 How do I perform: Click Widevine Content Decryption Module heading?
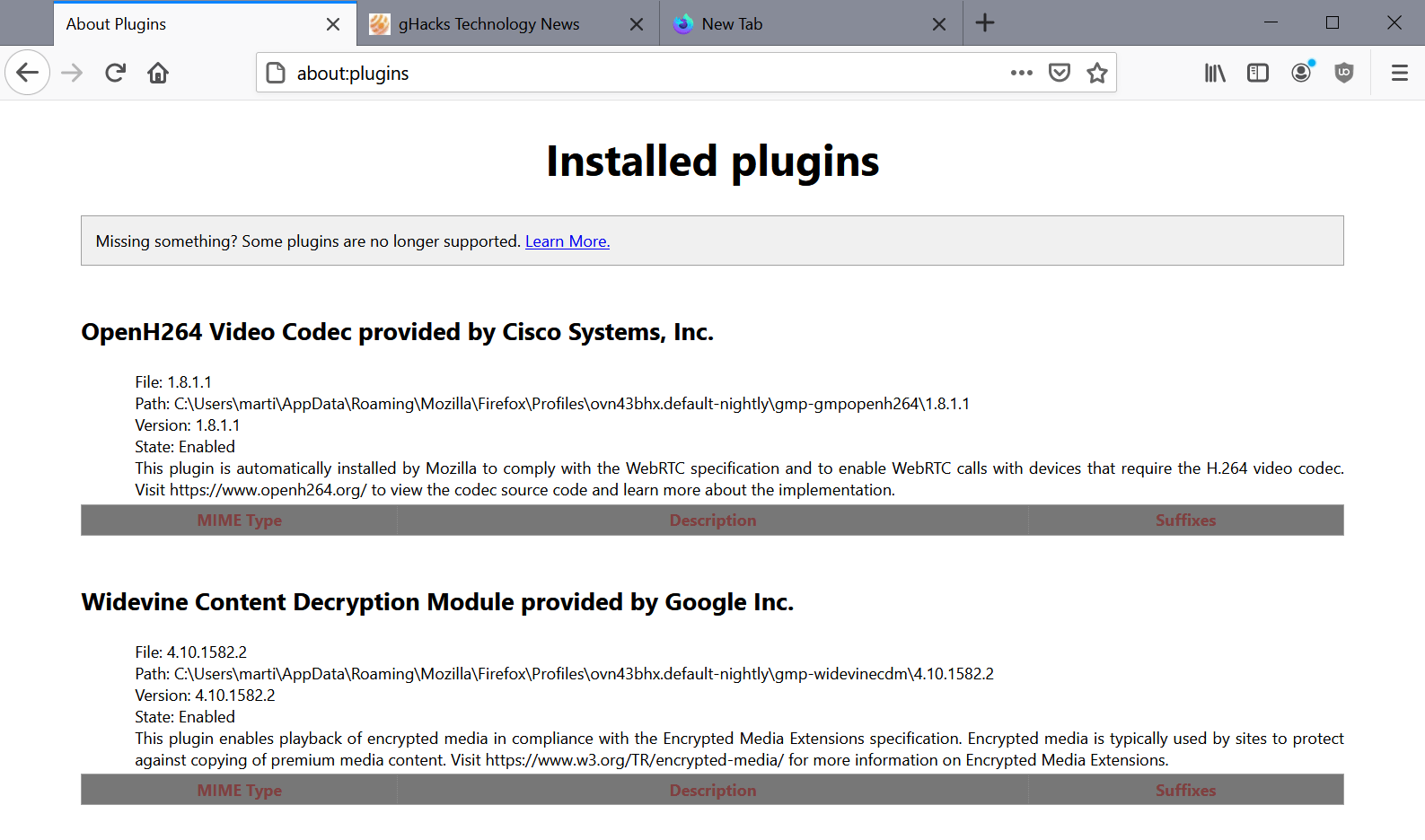[x=438, y=602]
